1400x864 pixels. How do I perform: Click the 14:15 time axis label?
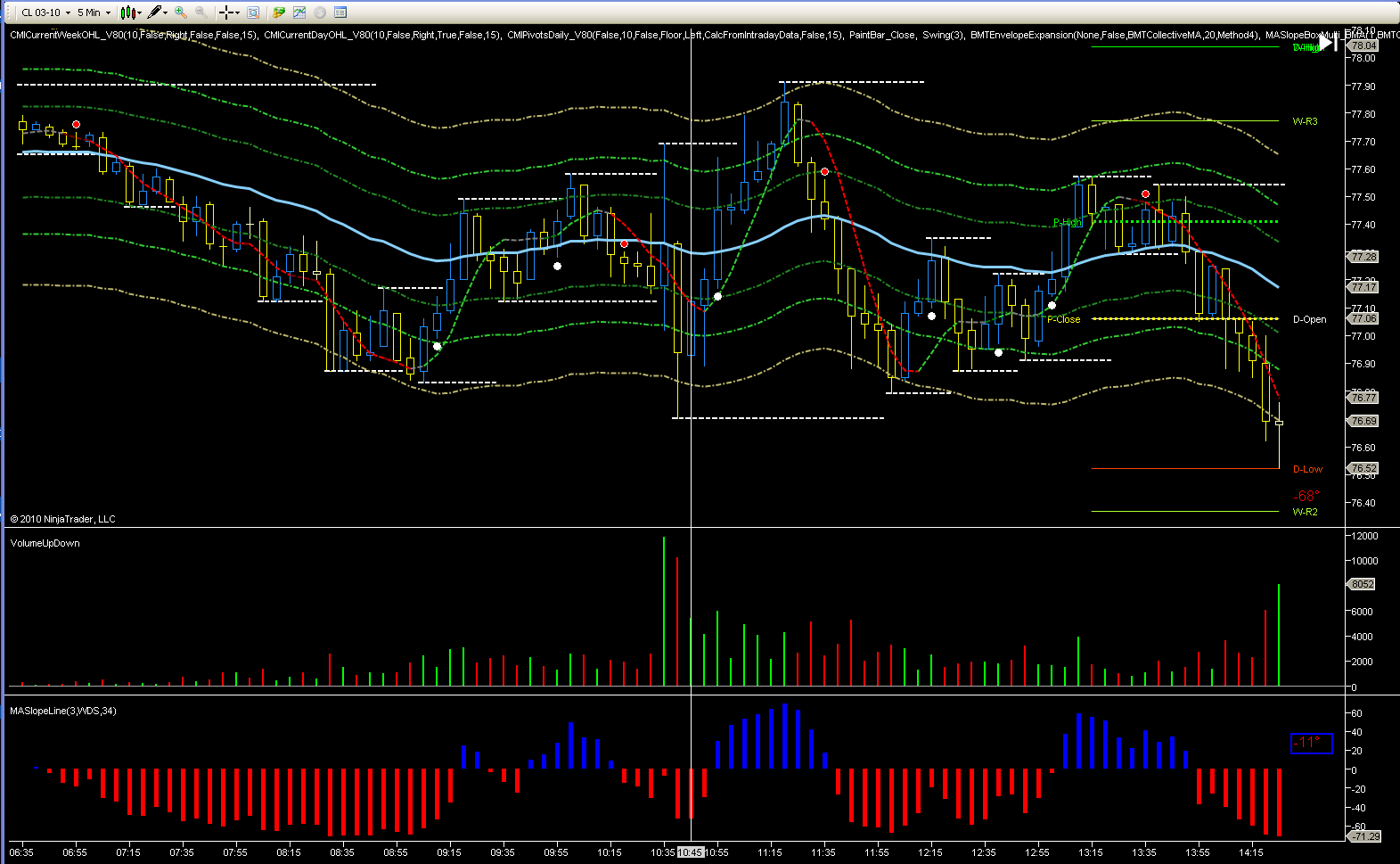1251,852
